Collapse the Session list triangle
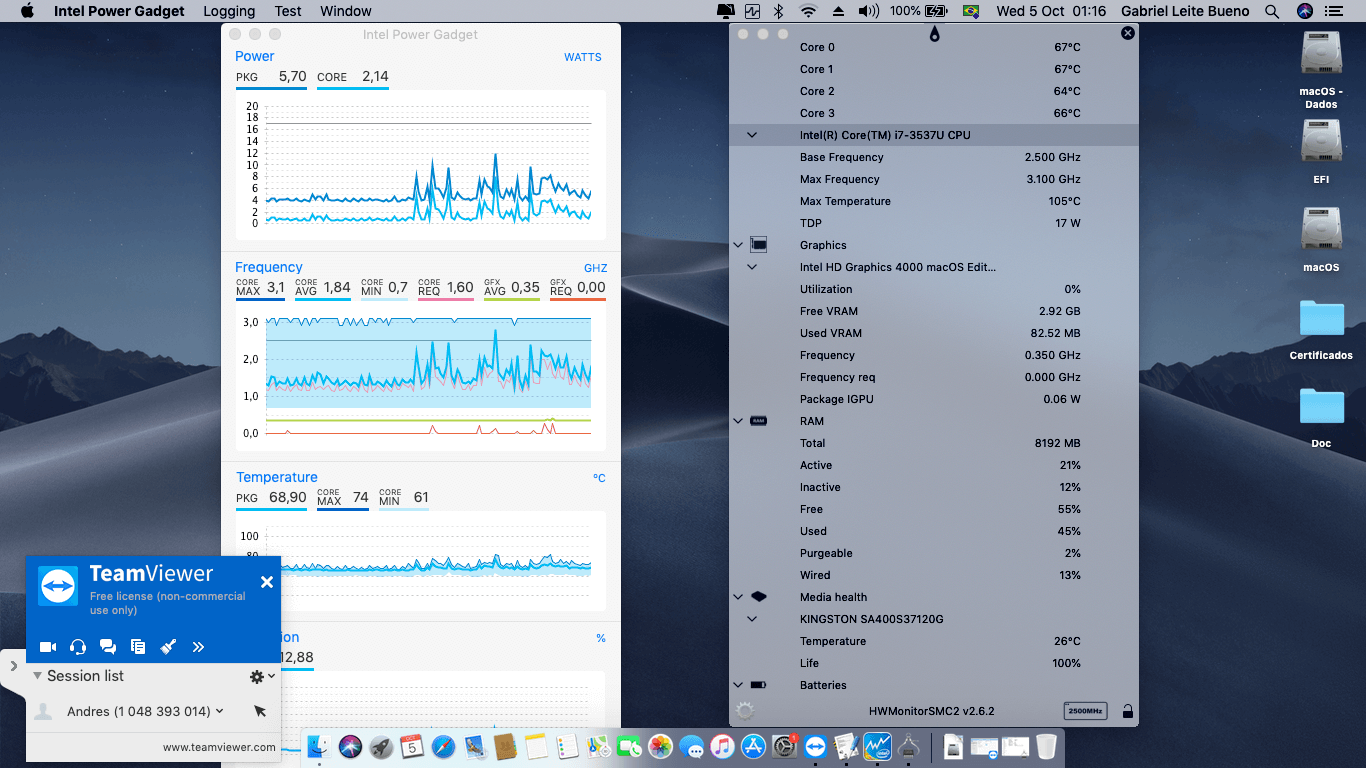 (37, 676)
